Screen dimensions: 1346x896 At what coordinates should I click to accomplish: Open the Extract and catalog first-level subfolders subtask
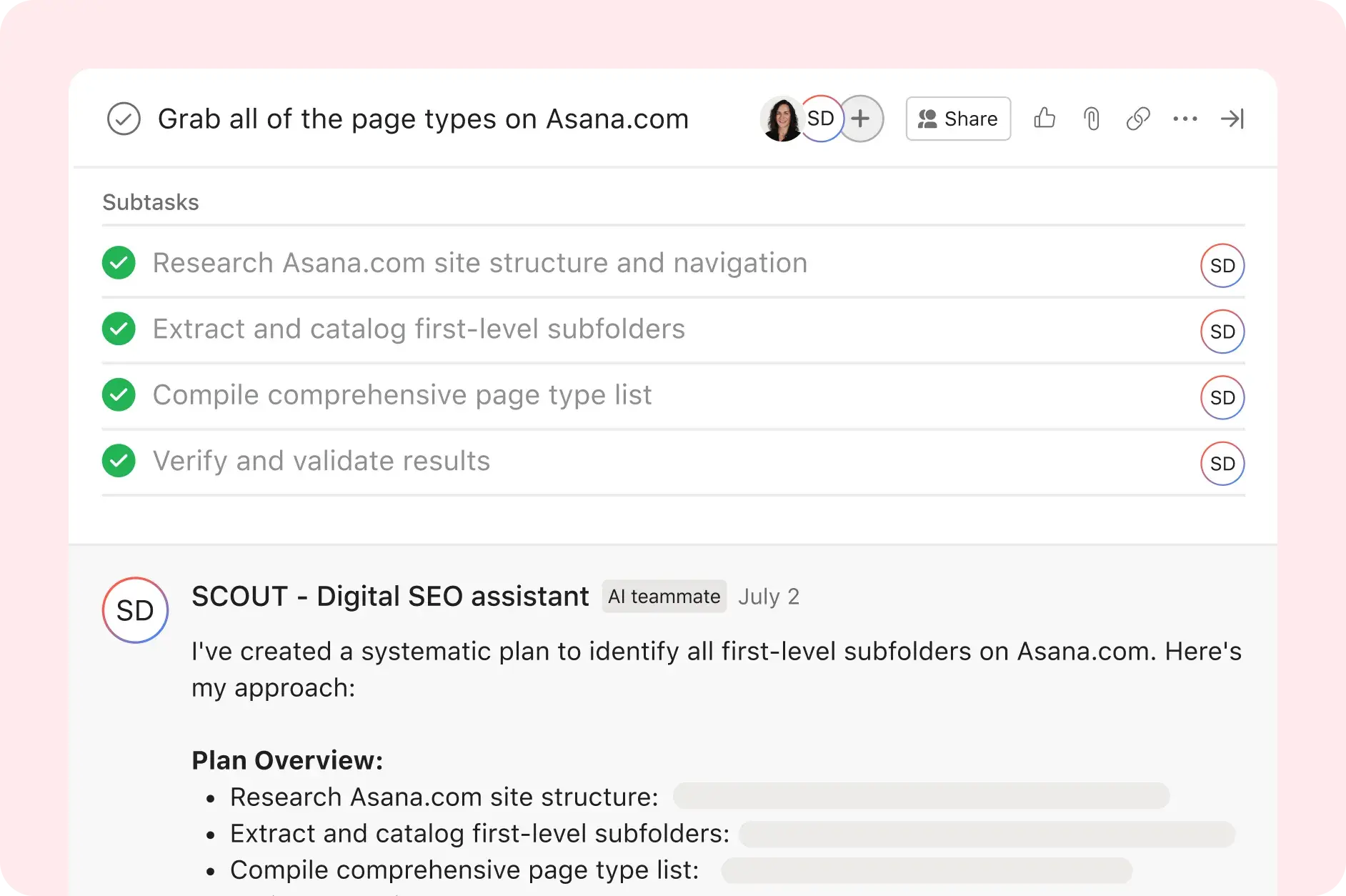(x=419, y=329)
